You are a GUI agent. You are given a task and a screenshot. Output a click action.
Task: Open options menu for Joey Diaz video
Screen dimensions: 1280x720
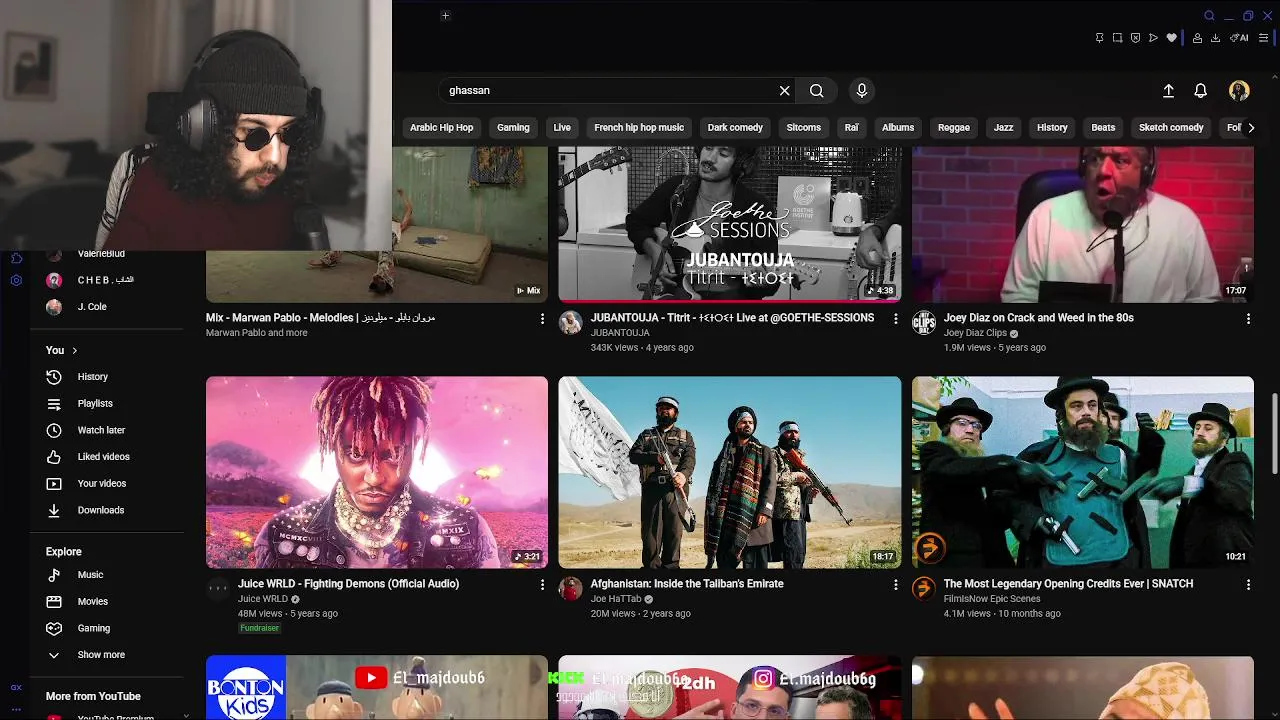click(x=1248, y=318)
